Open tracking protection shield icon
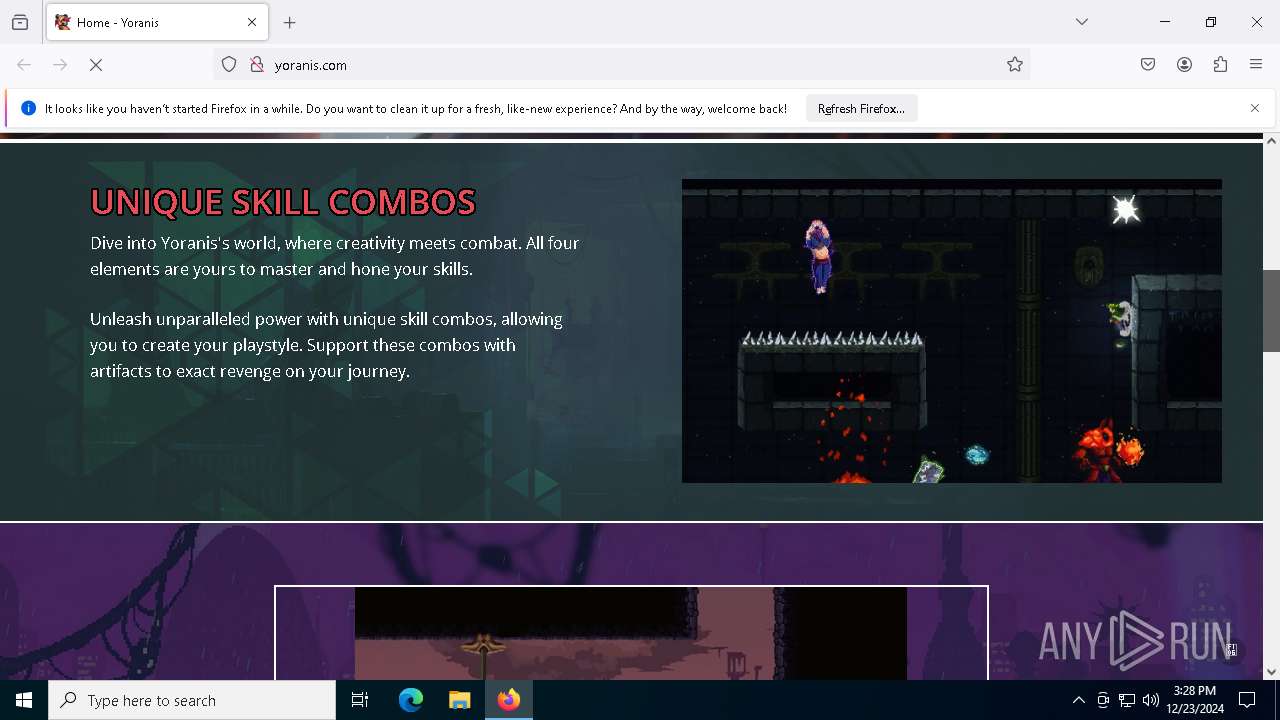Image resolution: width=1280 pixels, height=720 pixels. click(229, 65)
